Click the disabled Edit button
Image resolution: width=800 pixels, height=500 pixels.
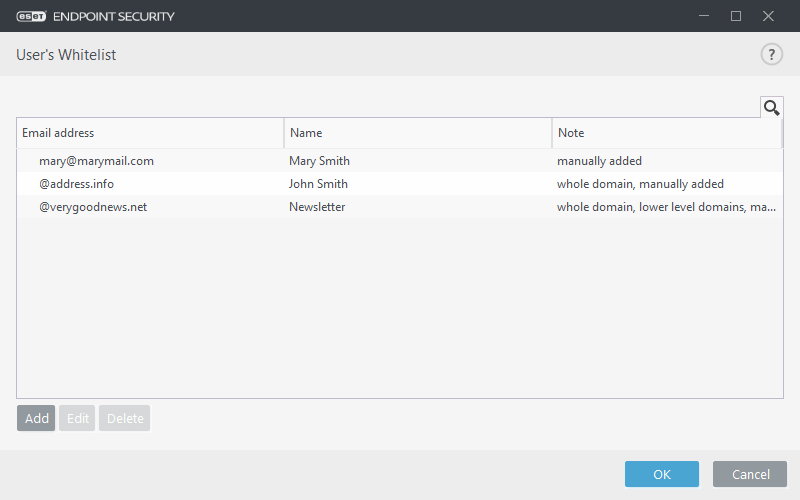tap(77, 418)
